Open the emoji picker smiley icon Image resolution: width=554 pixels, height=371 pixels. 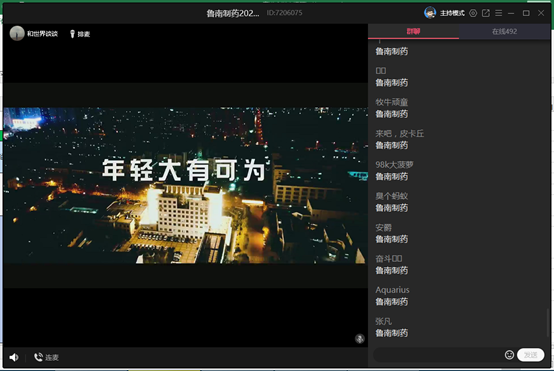[x=509, y=354]
